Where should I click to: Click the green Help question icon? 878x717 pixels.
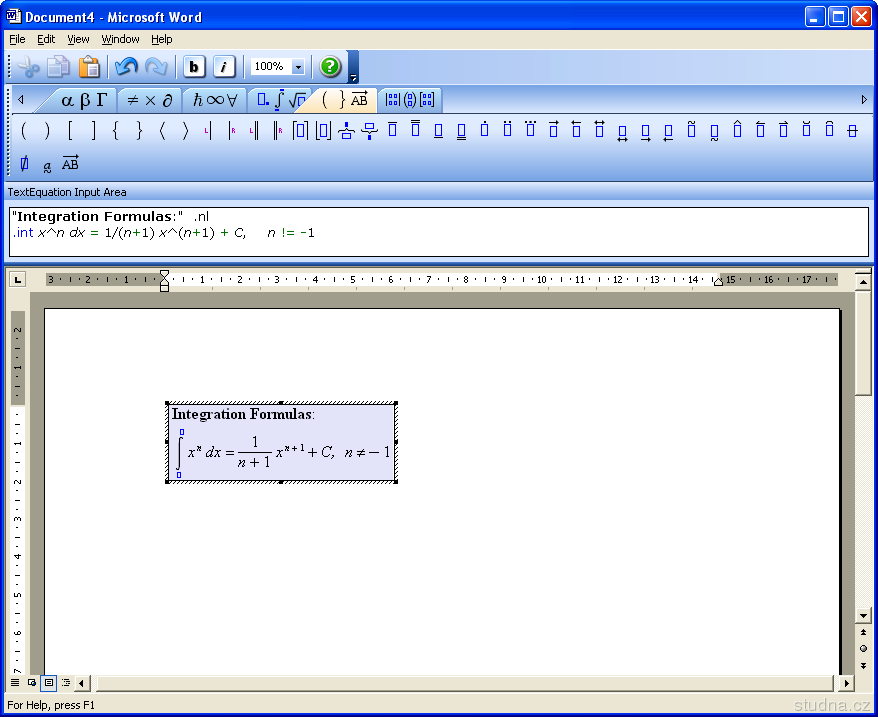(330, 67)
